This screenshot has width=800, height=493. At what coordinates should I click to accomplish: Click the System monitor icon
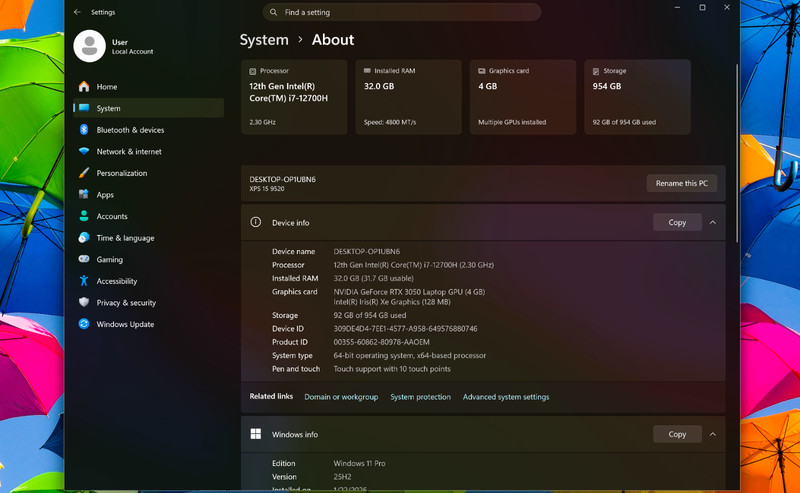pos(84,108)
